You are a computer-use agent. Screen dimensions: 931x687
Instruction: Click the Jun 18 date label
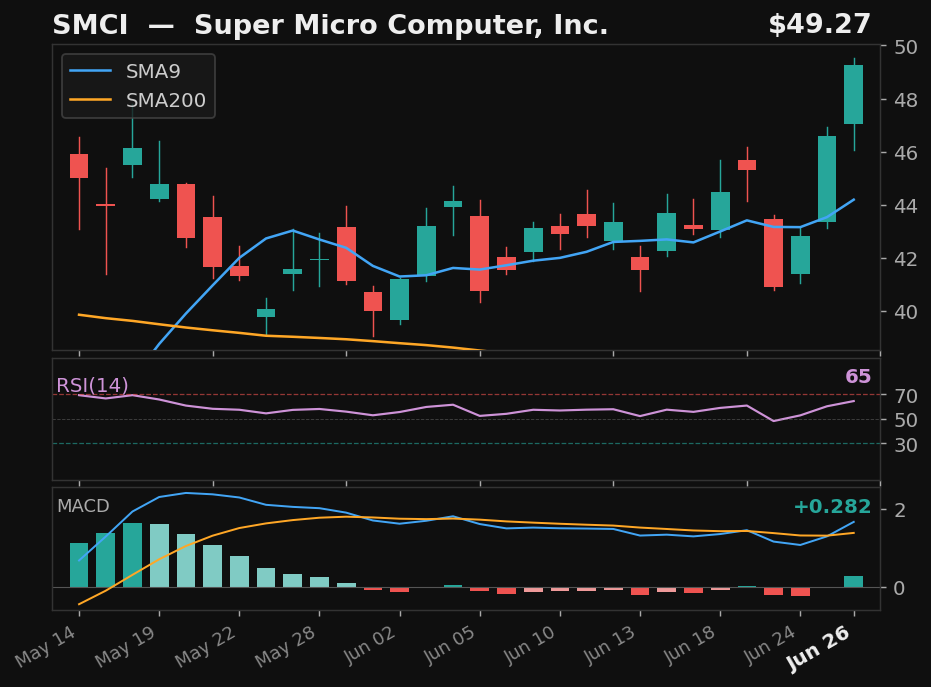(x=691, y=645)
